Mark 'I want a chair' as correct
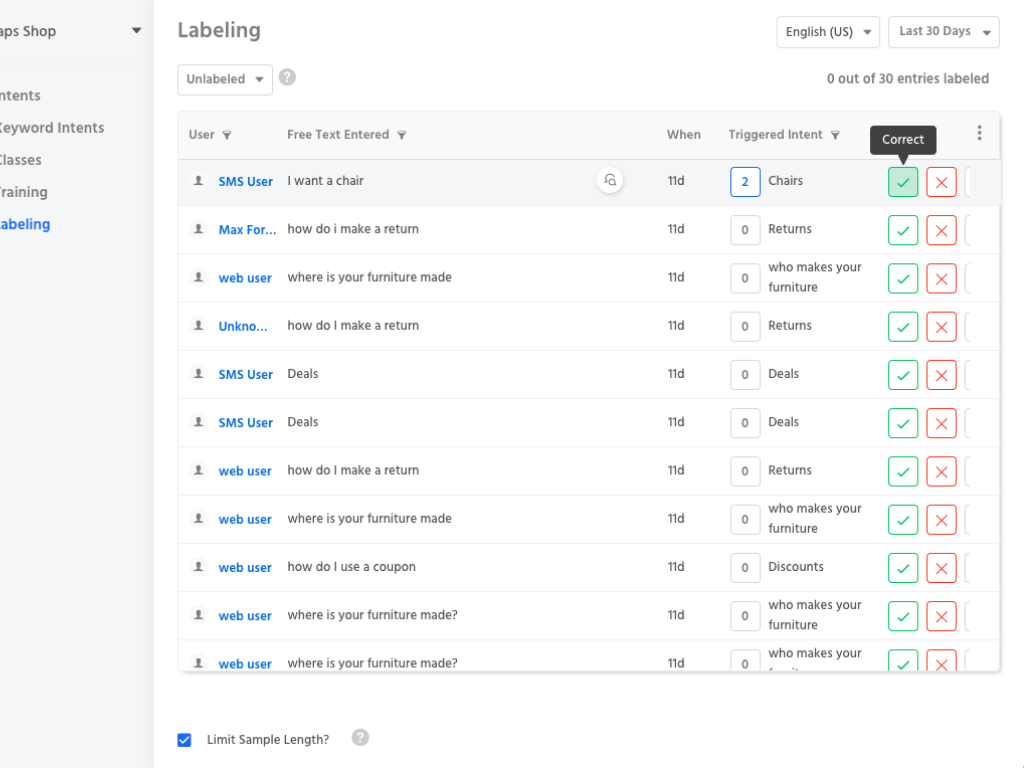The image size is (1024, 768). (902, 182)
